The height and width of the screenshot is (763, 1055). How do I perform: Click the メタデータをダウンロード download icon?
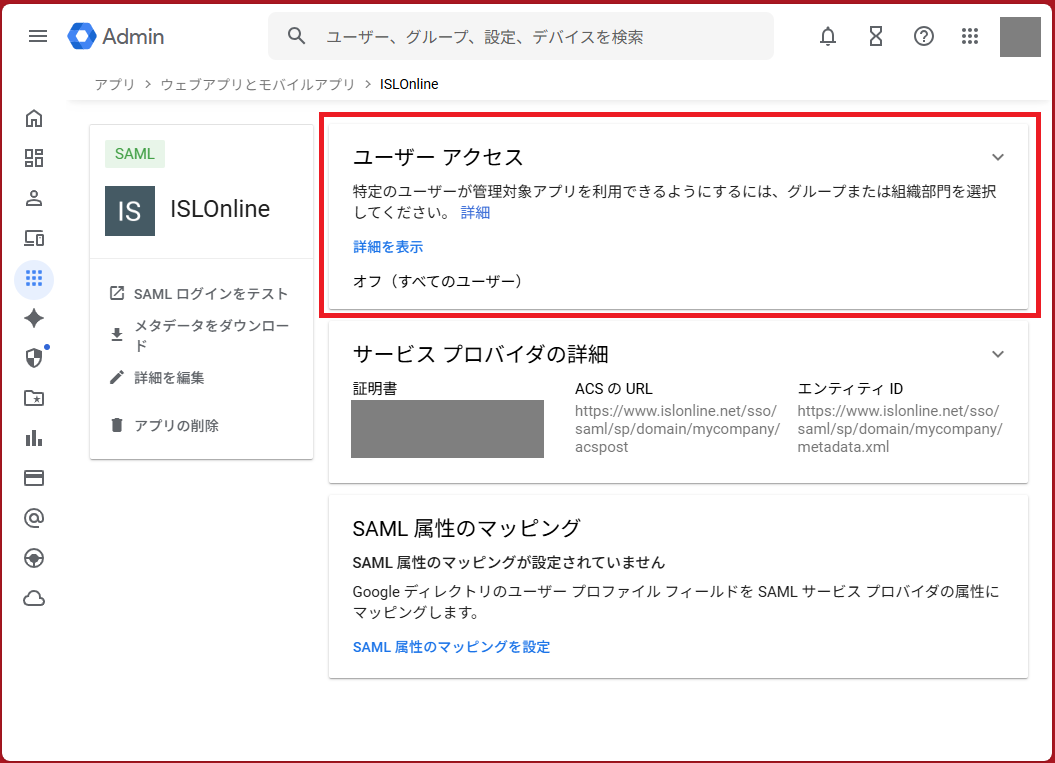click(x=117, y=334)
